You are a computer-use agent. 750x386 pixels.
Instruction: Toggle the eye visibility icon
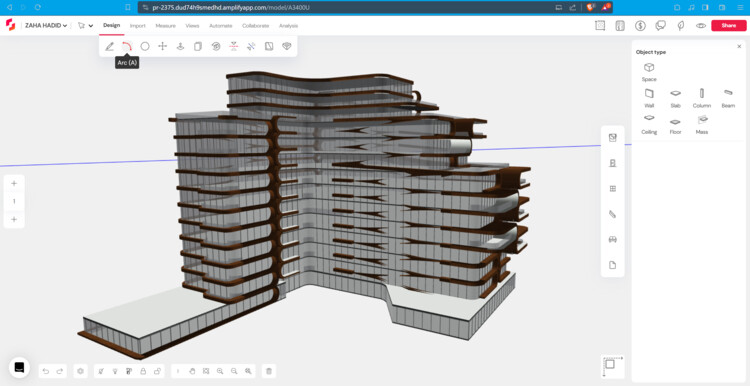coord(701,26)
